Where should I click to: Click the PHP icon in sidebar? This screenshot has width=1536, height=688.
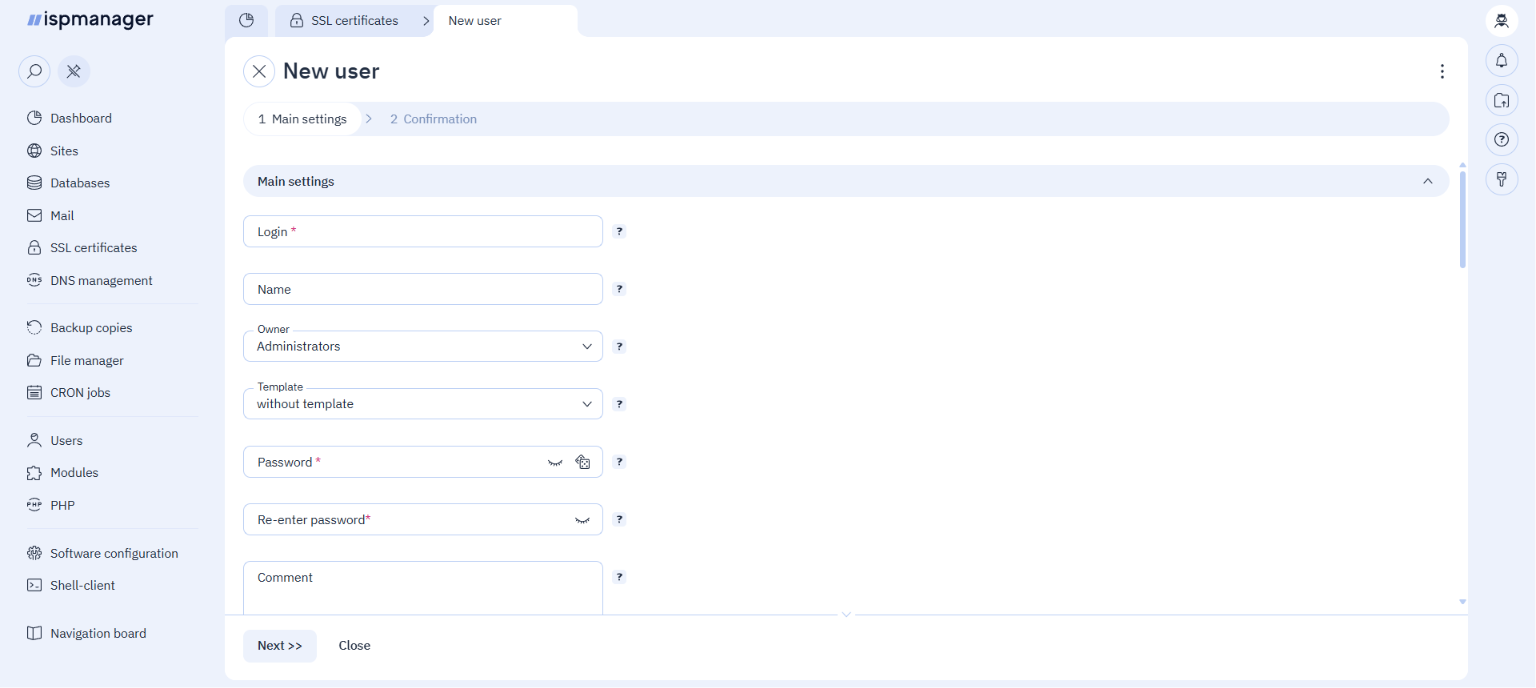click(35, 505)
